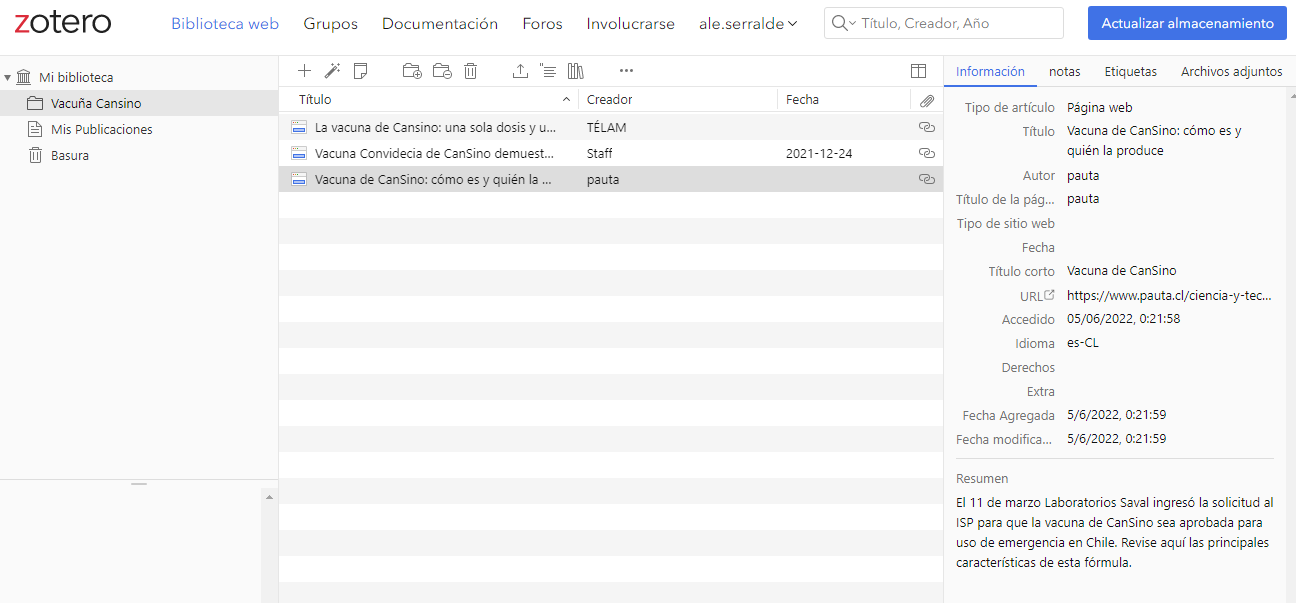Collapse the Mi biblioteca tree
The image size is (1296, 603).
[7, 77]
